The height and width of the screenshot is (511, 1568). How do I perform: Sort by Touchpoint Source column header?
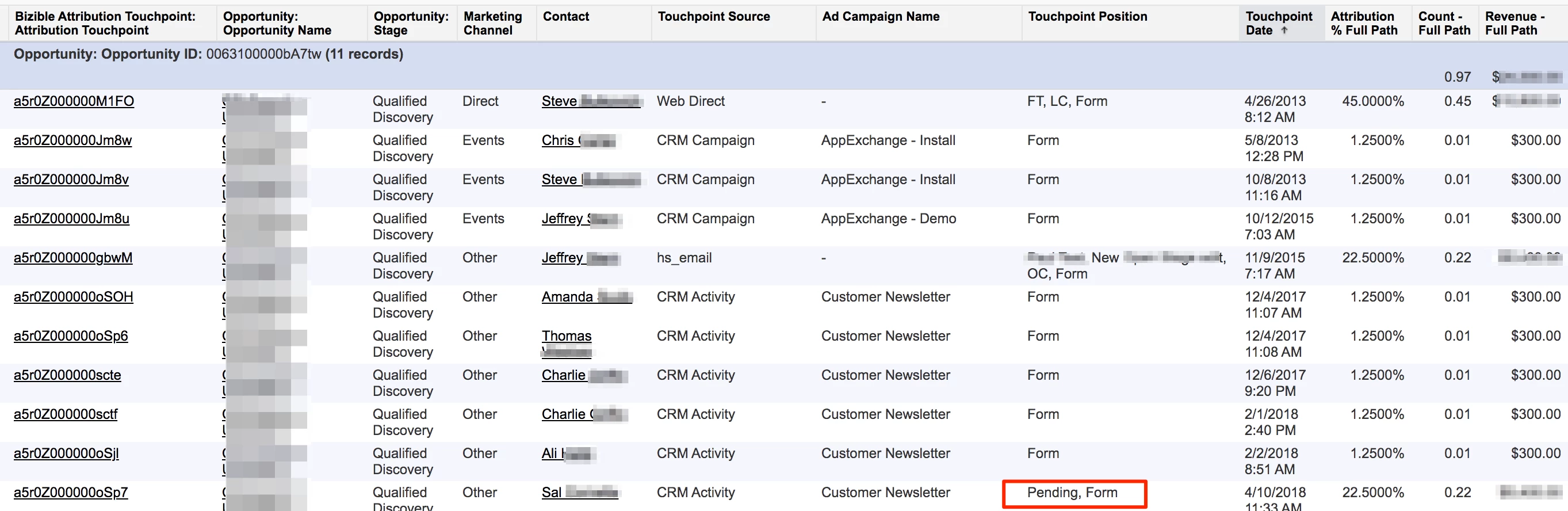point(713,17)
